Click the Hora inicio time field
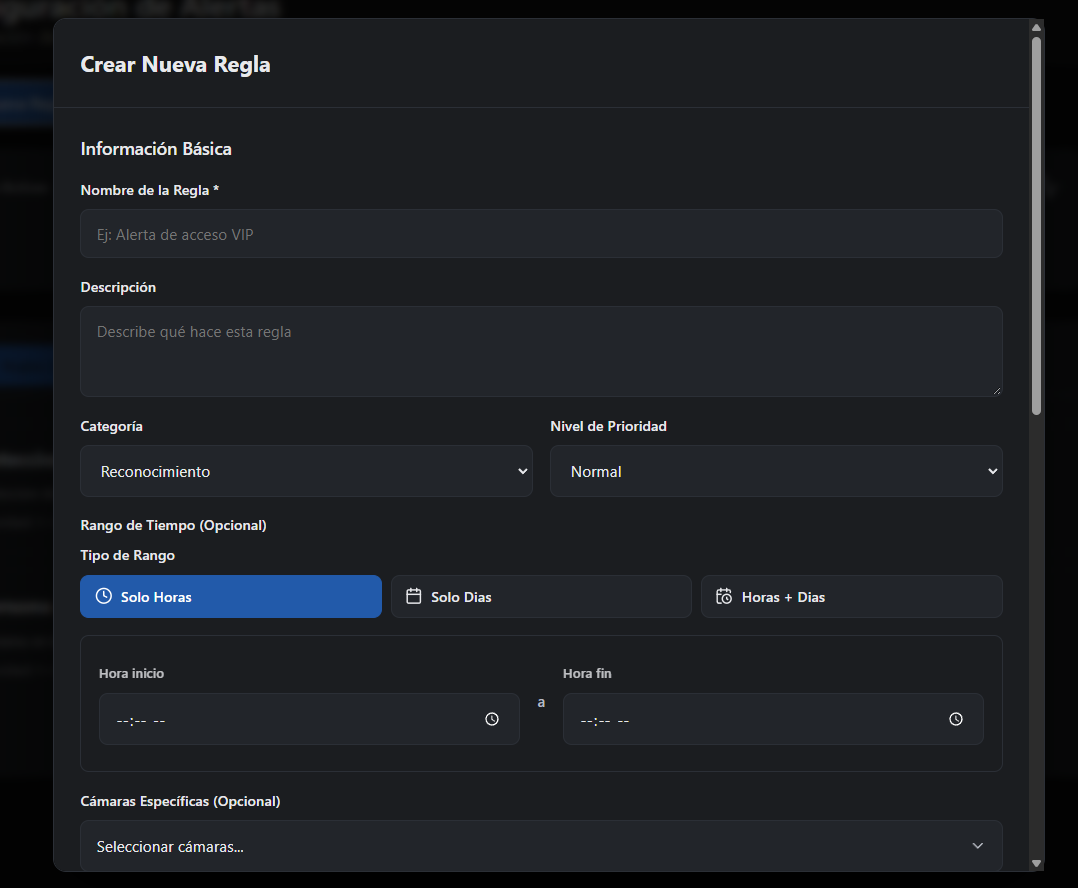This screenshot has height=888, width=1078. coord(309,719)
